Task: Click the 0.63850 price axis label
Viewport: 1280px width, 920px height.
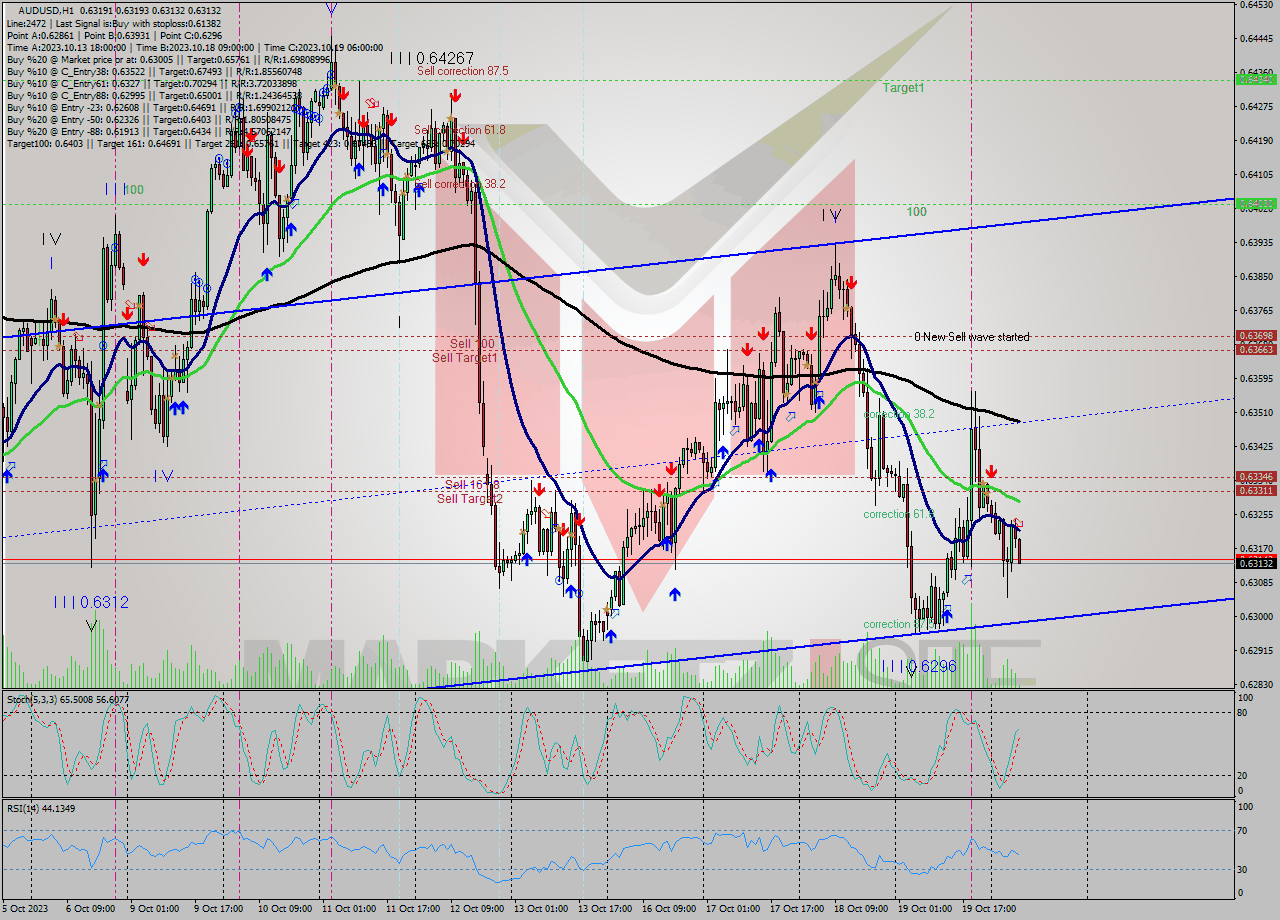Action: point(1256,276)
